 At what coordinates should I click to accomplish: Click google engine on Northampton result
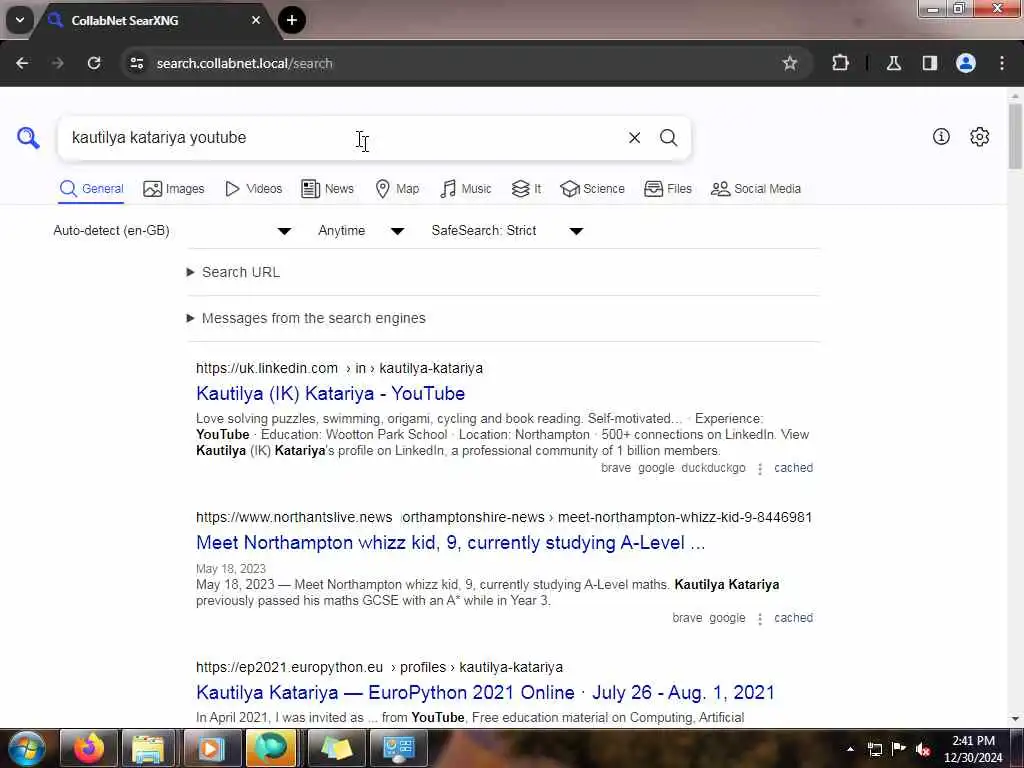(x=727, y=618)
